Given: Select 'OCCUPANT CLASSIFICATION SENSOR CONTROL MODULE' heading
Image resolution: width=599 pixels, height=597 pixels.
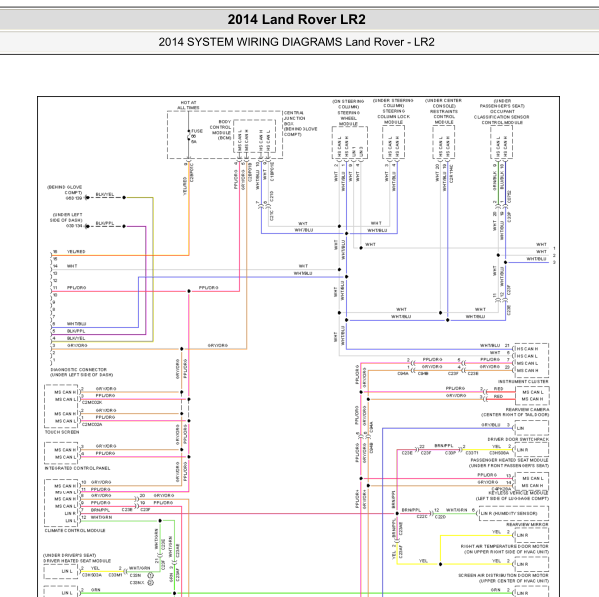Looking at the screenshot, I should click(x=502, y=117).
